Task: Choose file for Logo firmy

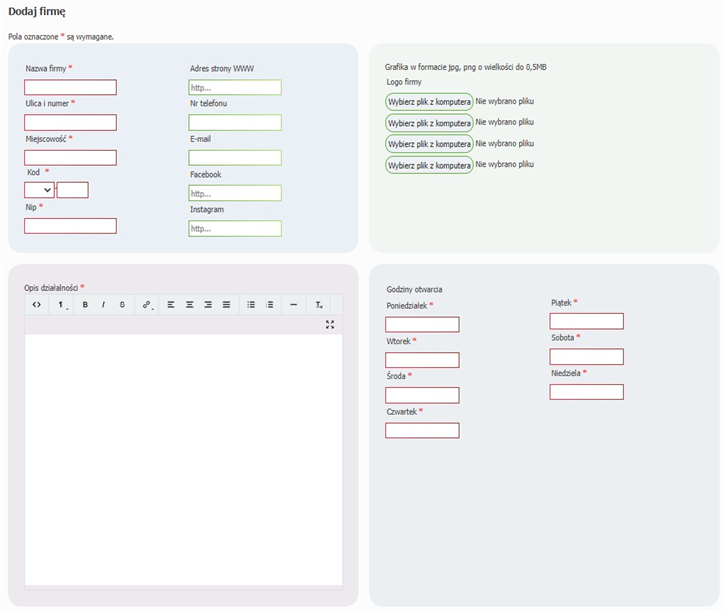Action: [x=429, y=101]
